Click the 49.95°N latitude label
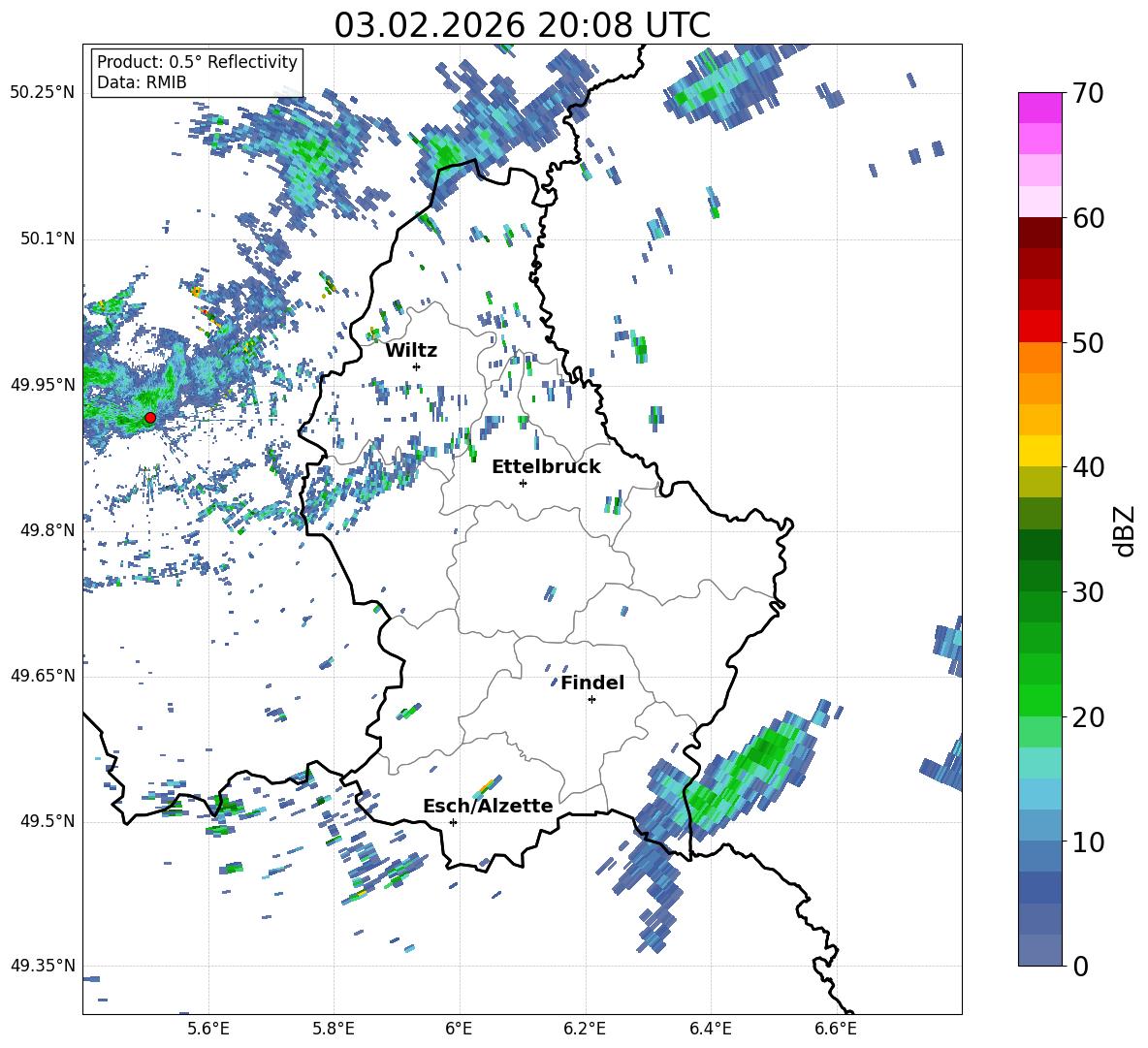Screen dimensions: 1148x1048 pyautogui.click(x=43, y=385)
